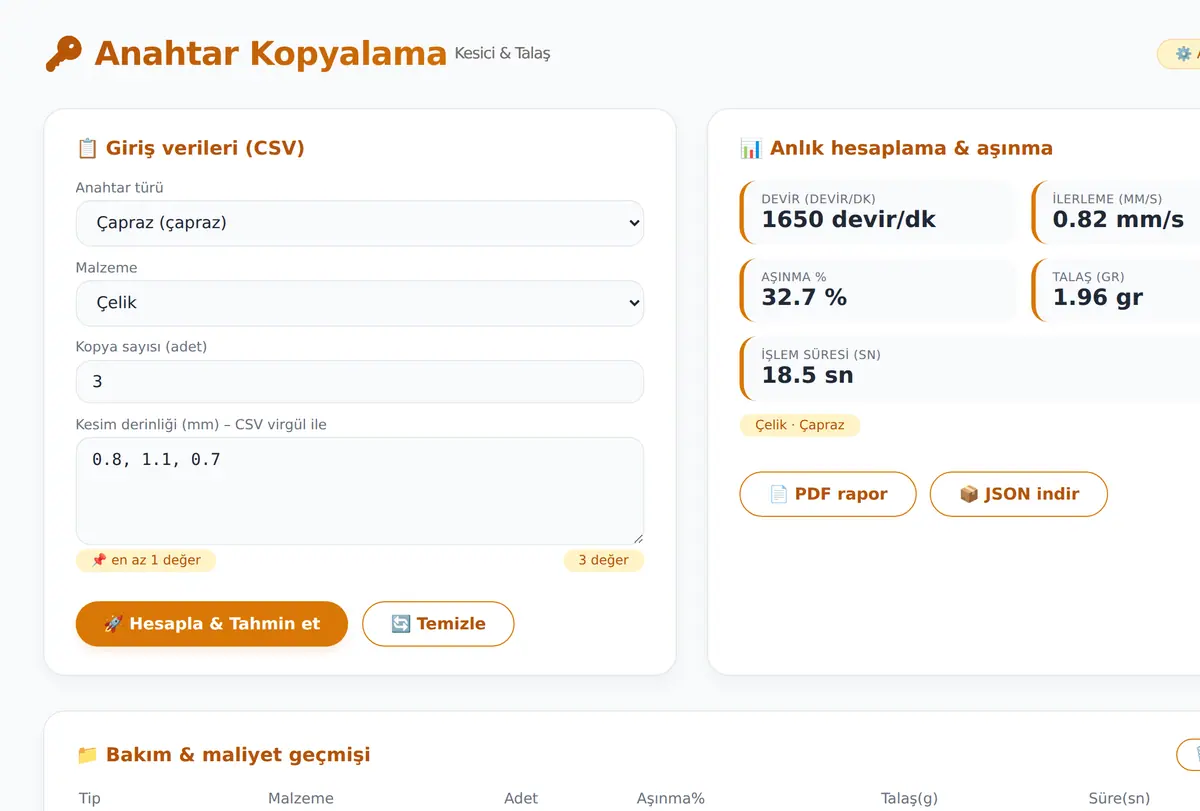Viewport: 1200px width, 811px height.
Task: Open the Malzeme dropdown showing Çelik
Action: tap(360, 303)
